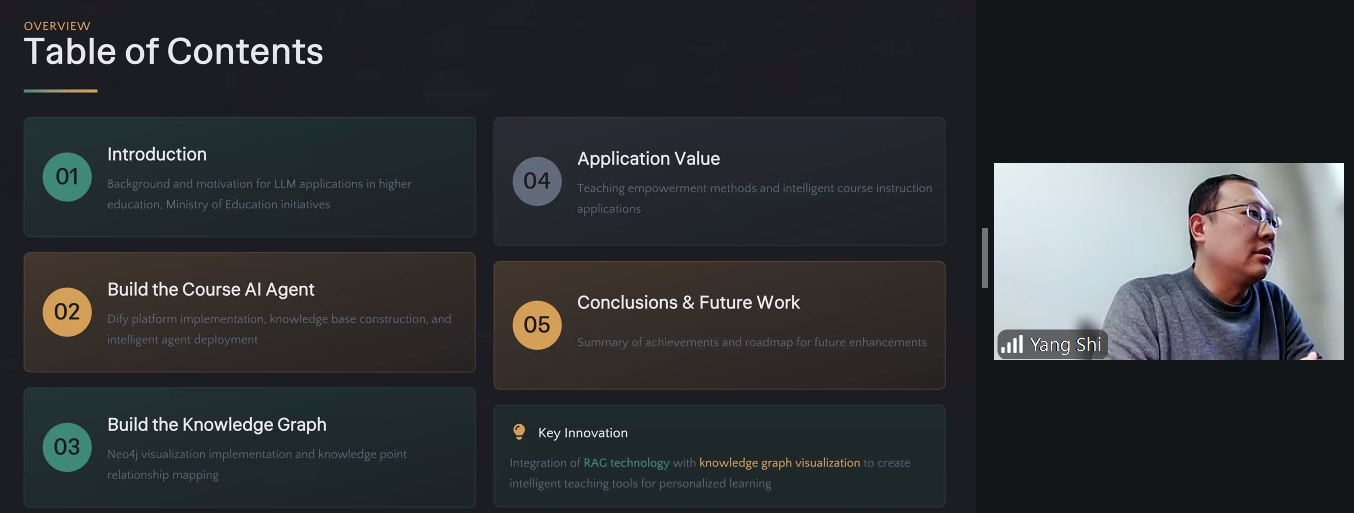This screenshot has width=1354, height=513.
Task: Click the Key Innovation card title
Action: pyautogui.click(x=583, y=433)
